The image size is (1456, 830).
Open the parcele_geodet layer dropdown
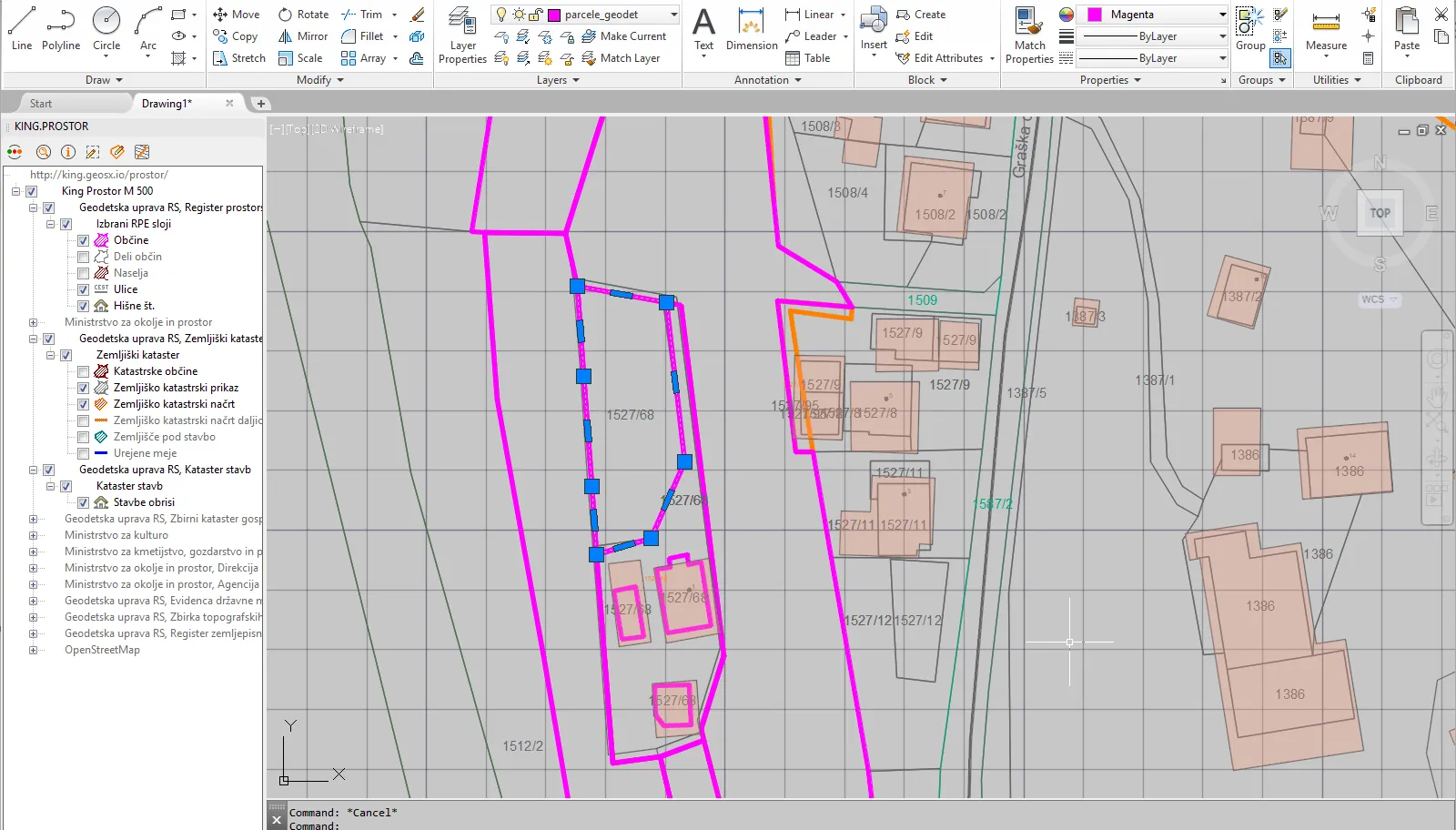coord(673,15)
